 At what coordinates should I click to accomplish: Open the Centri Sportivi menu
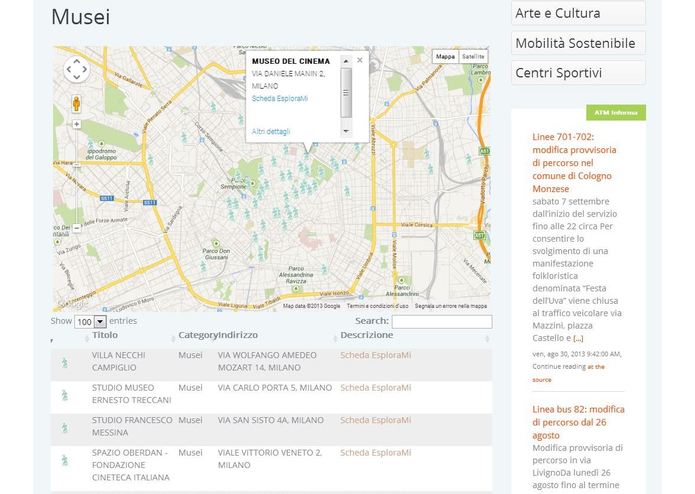click(578, 73)
